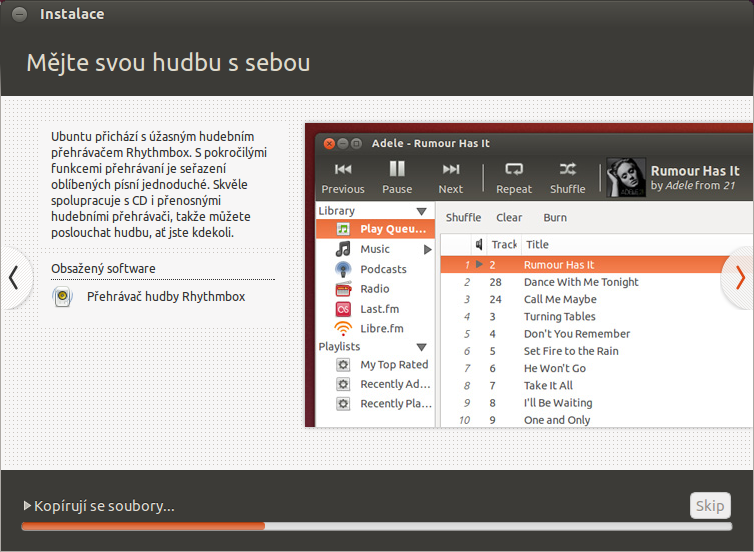Expand the Music entry arrow
This screenshot has width=754, height=552.
(x=427, y=250)
